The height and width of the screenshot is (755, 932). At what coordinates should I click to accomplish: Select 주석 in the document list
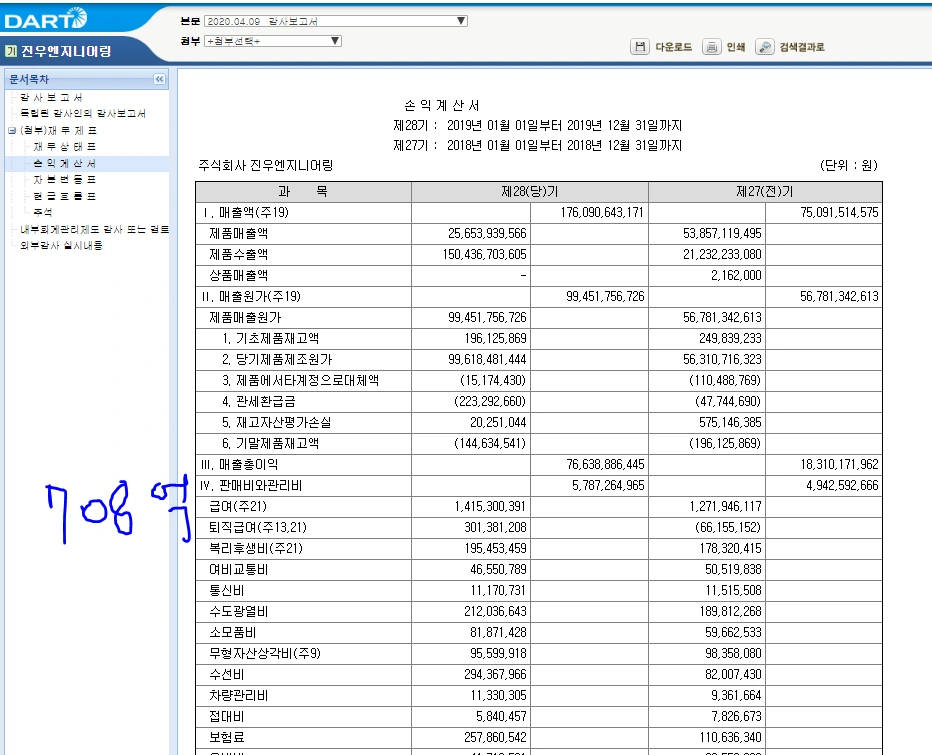click(41, 210)
